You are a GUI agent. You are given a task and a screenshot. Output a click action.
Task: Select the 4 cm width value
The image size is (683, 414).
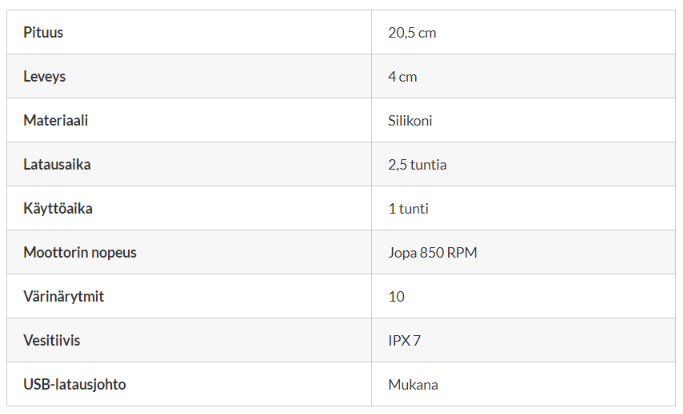coord(402,77)
